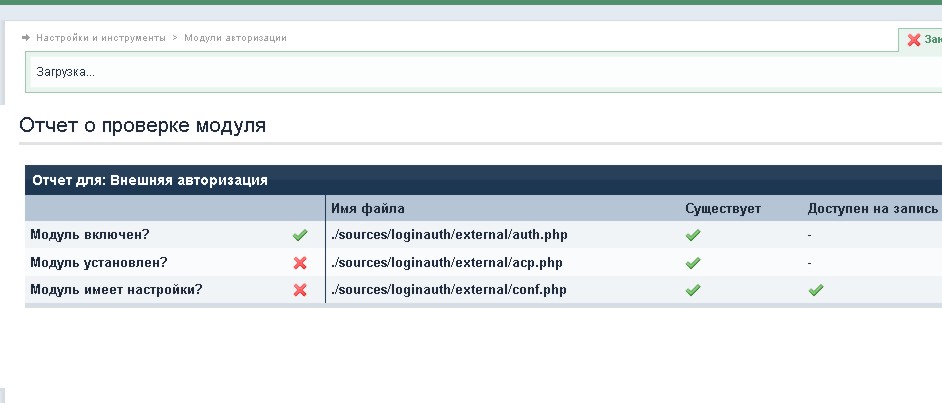Click the red cross beside "Модуль имеет настройки?"
Viewport: 942px width, 403px height.
point(299,290)
